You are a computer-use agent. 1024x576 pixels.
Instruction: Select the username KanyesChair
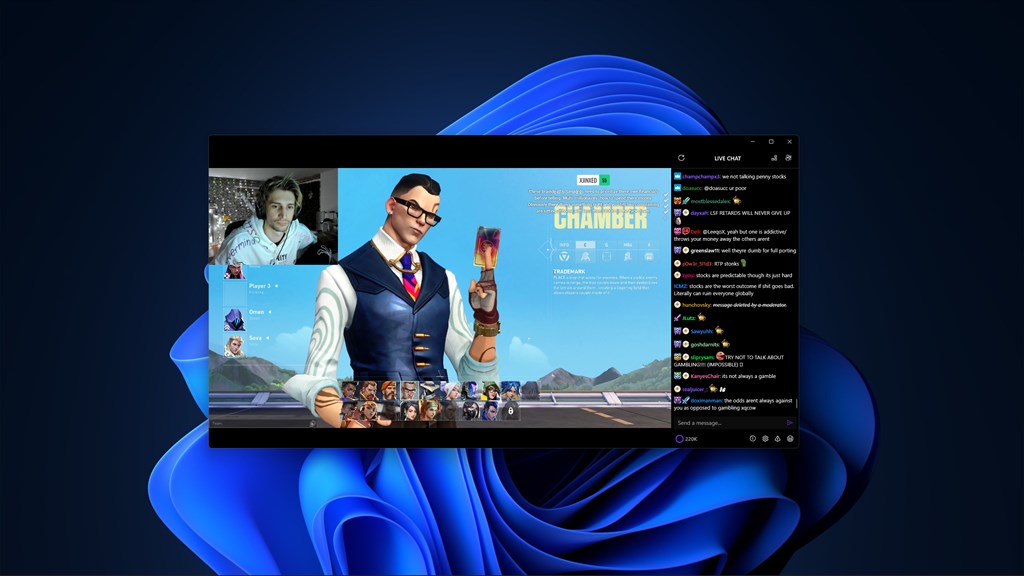coord(705,376)
